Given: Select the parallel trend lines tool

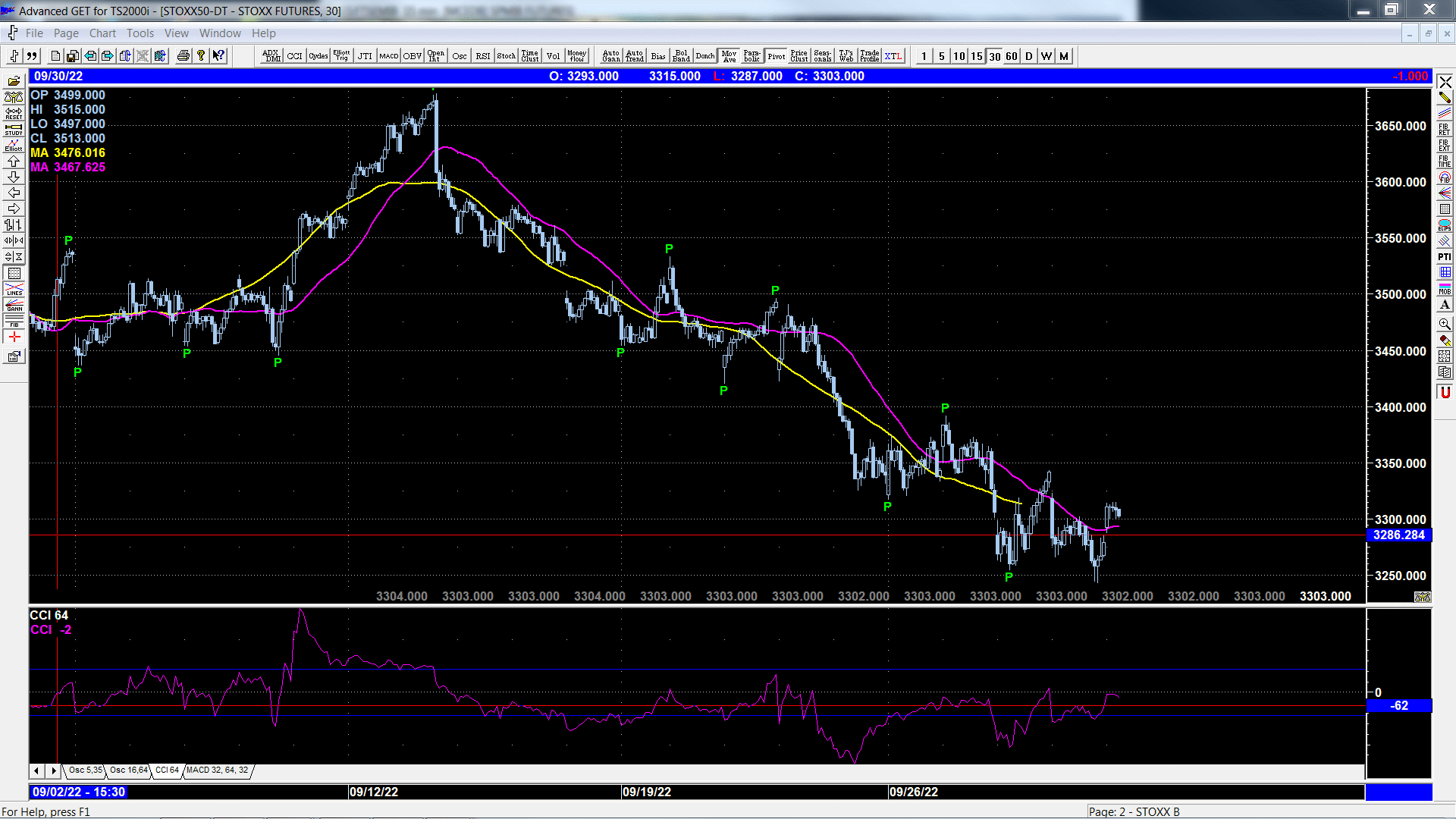Looking at the screenshot, I should click(x=1445, y=114).
